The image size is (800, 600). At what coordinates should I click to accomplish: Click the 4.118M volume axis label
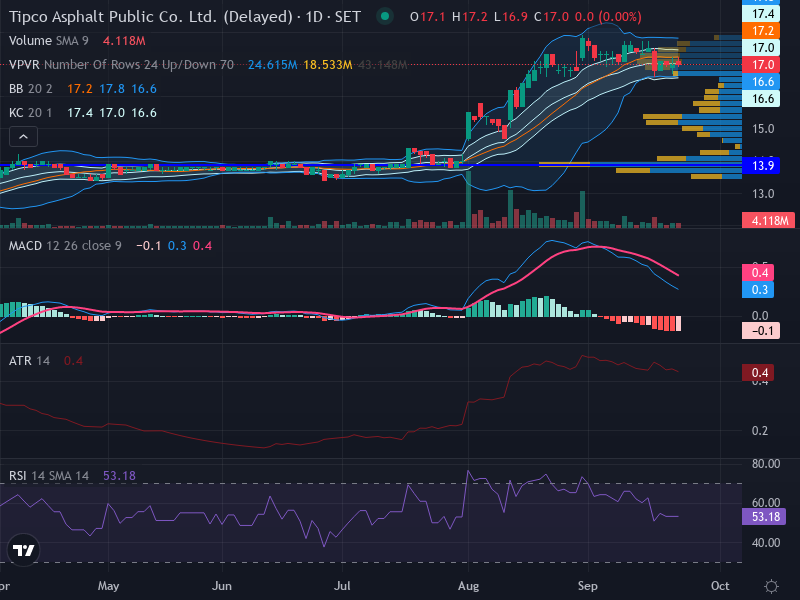tap(769, 220)
